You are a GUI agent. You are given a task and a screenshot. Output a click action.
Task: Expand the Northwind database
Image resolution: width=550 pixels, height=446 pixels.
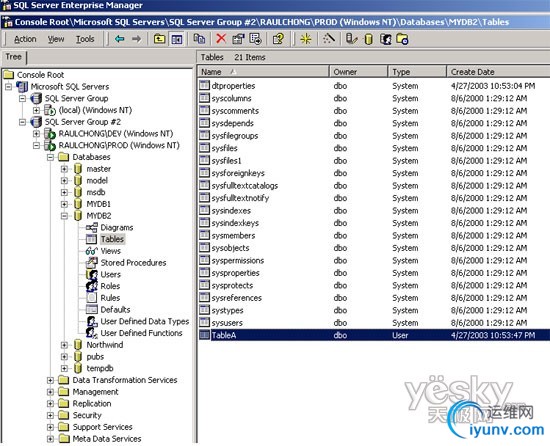64,345
